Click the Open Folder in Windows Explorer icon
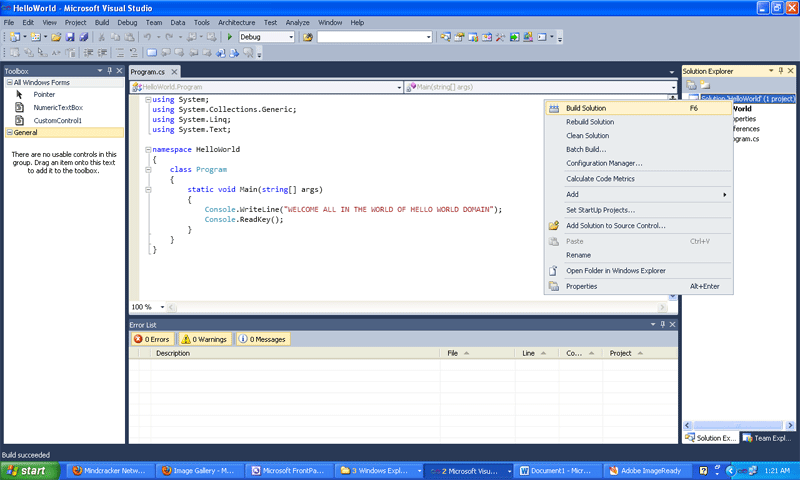Viewport: 800px width, 480px height. coord(554,270)
